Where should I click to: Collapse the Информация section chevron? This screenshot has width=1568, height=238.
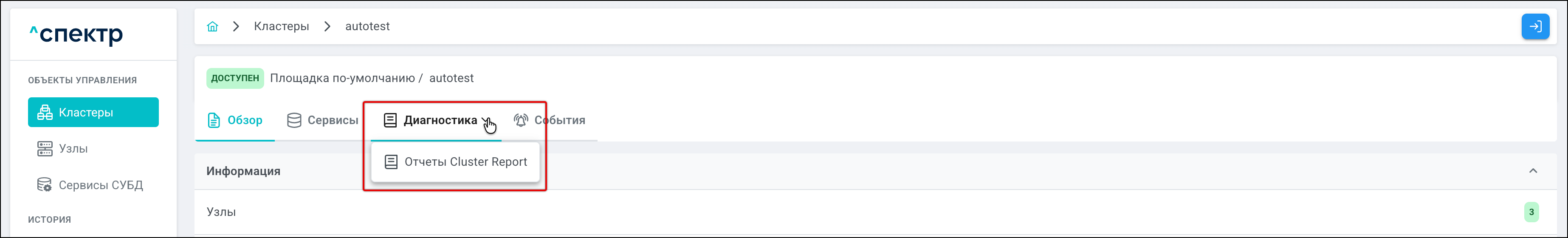coord(1533,171)
